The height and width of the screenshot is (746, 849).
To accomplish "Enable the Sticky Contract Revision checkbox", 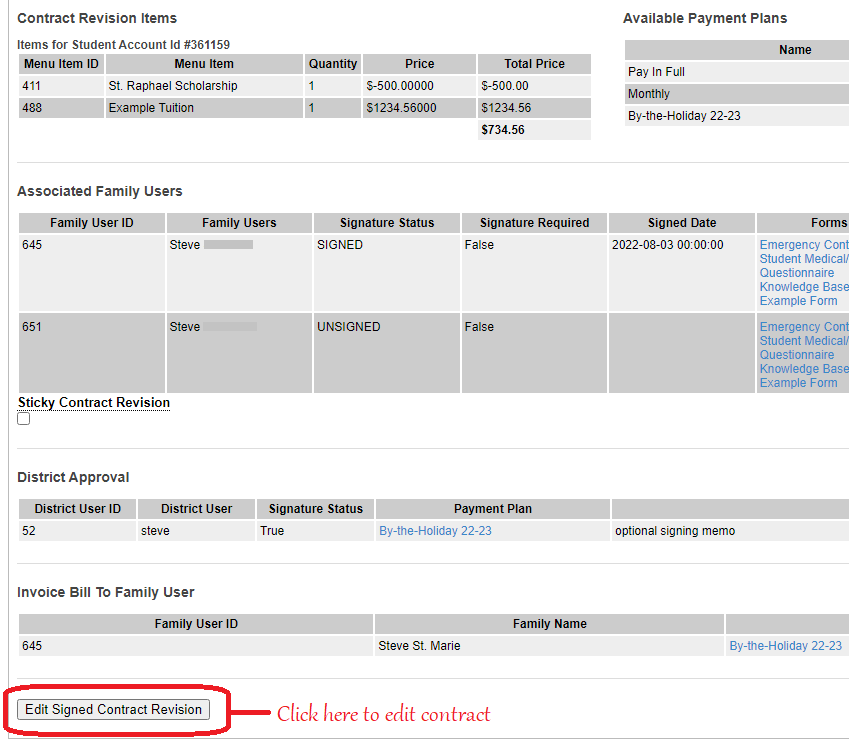I will point(24,419).
